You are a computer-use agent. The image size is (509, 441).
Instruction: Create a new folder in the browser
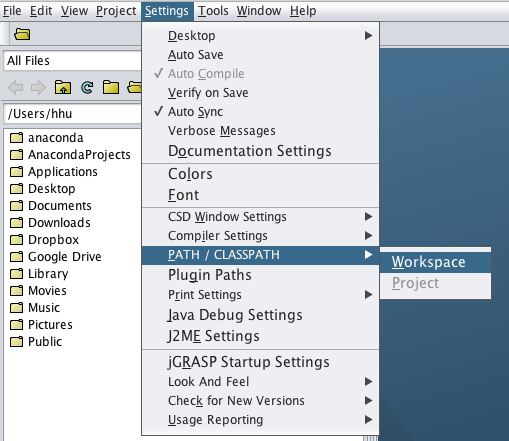click(111, 88)
